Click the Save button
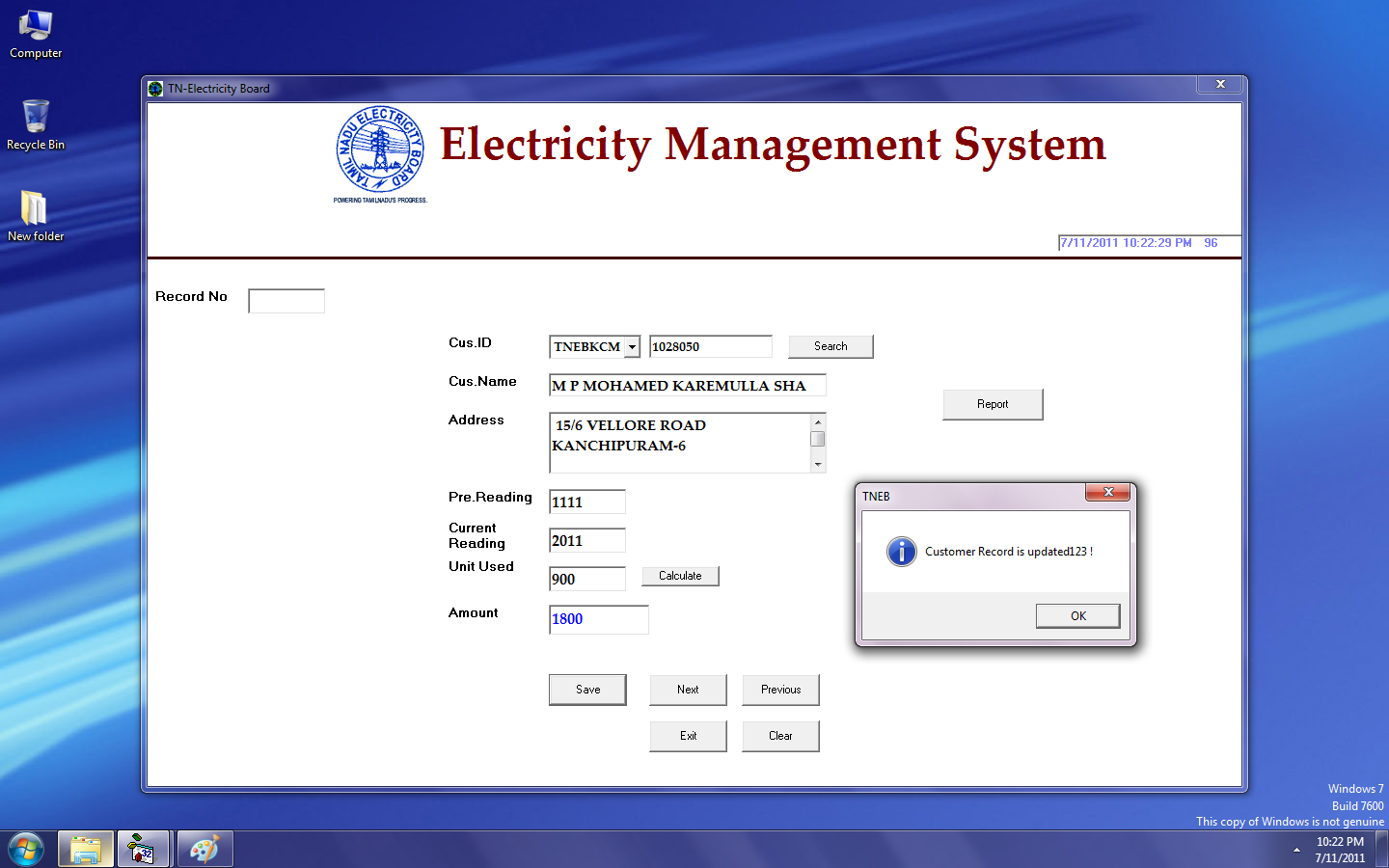The image size is (1389, 868). pyautogui.click(x=587, y=690)
